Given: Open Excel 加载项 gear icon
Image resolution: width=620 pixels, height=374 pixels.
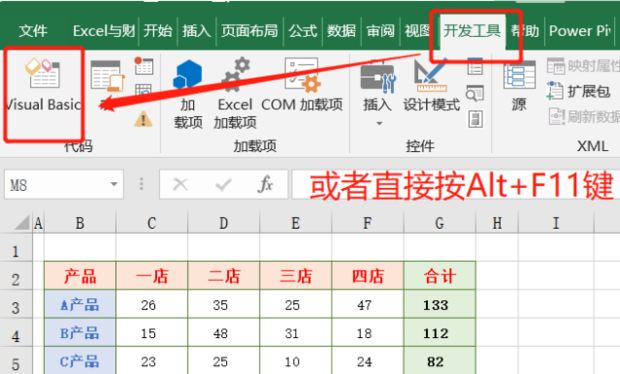Looking at the screenshot, I should [x=235, y=93].
